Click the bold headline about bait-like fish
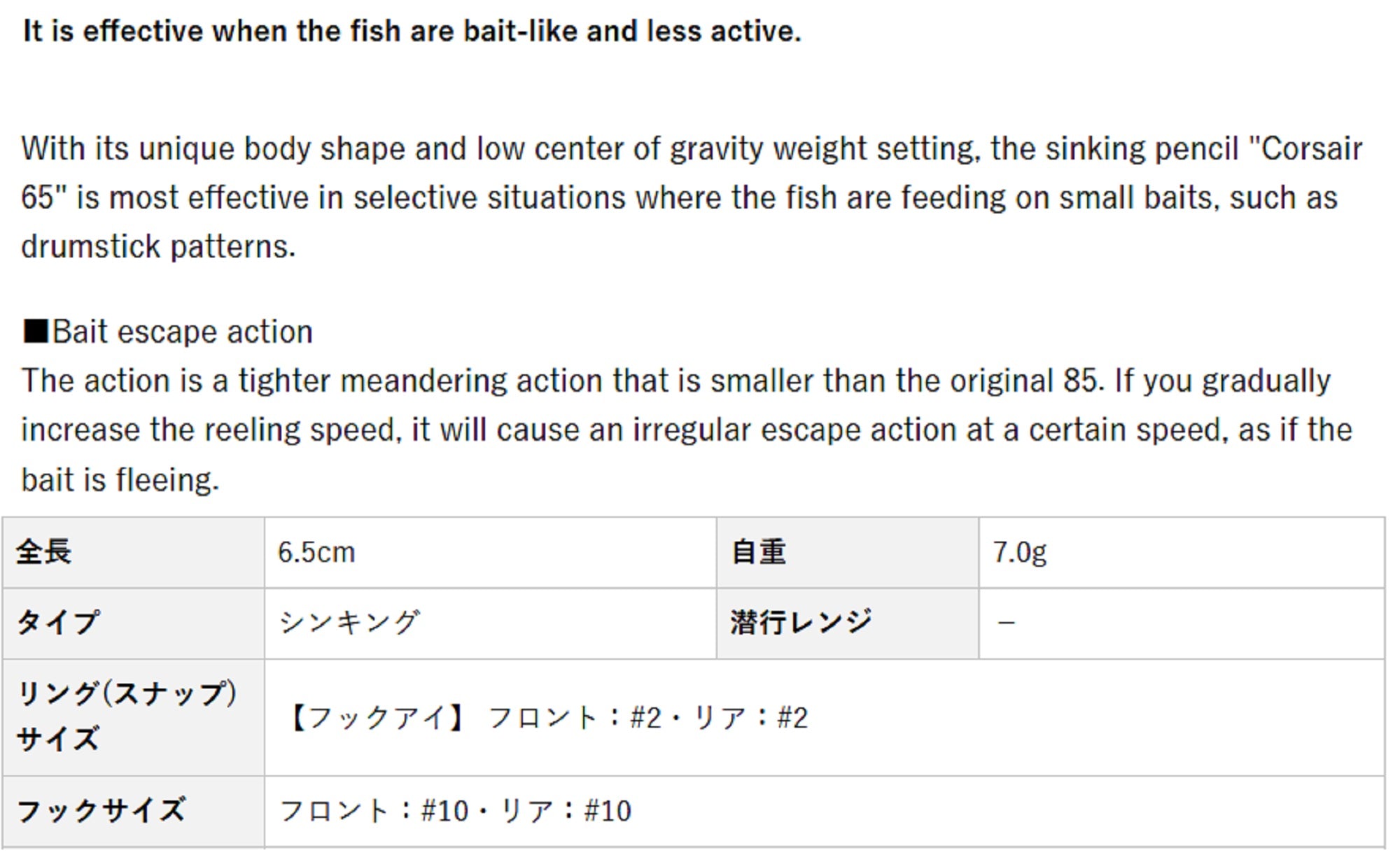1400x862 pixels. click(x=412, y=31)
